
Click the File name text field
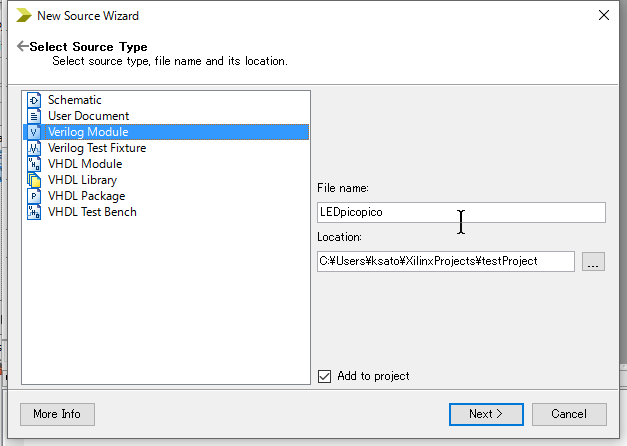[x=461, y=212]
